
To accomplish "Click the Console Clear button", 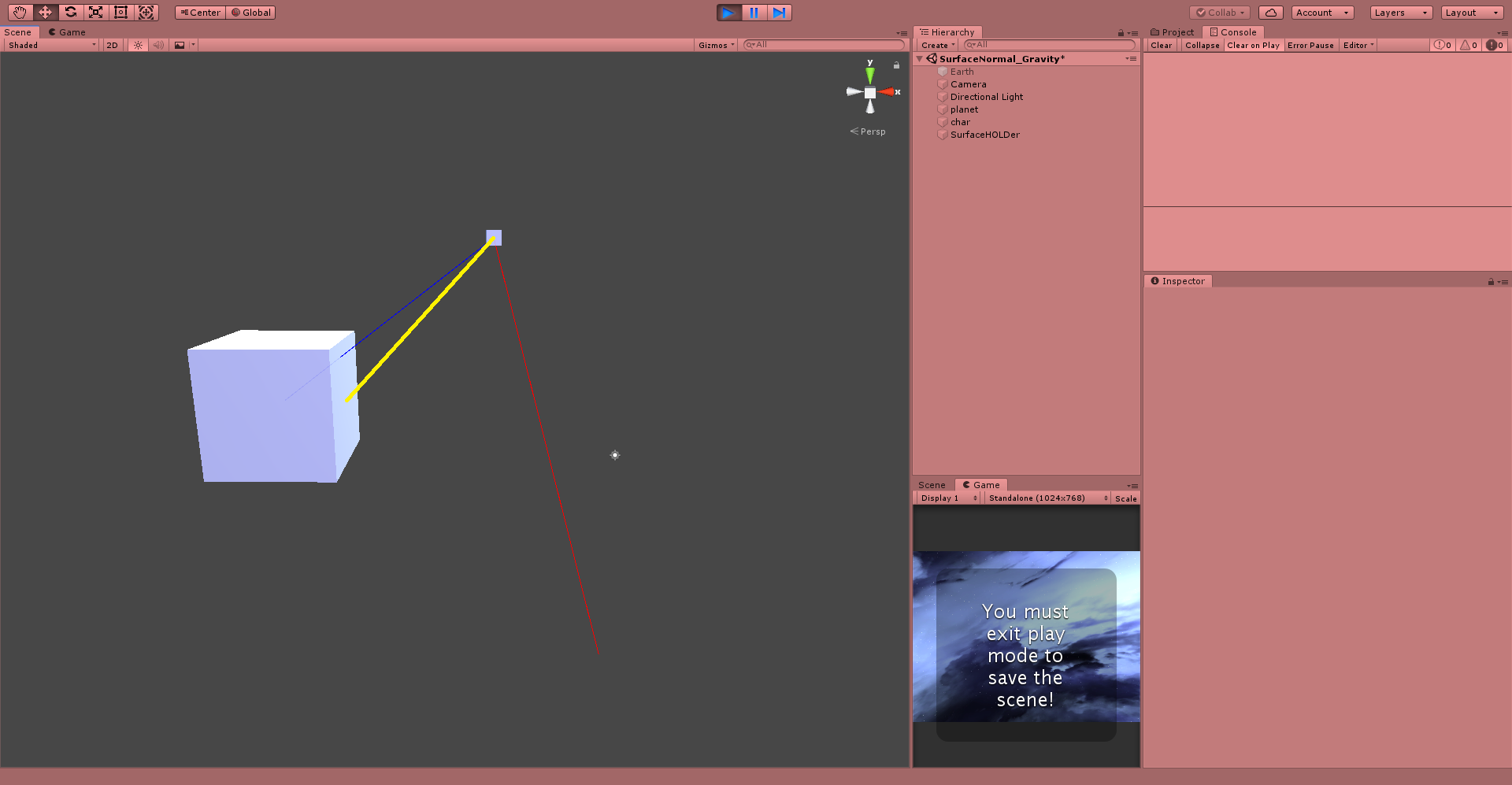I will coord(1162,46).
